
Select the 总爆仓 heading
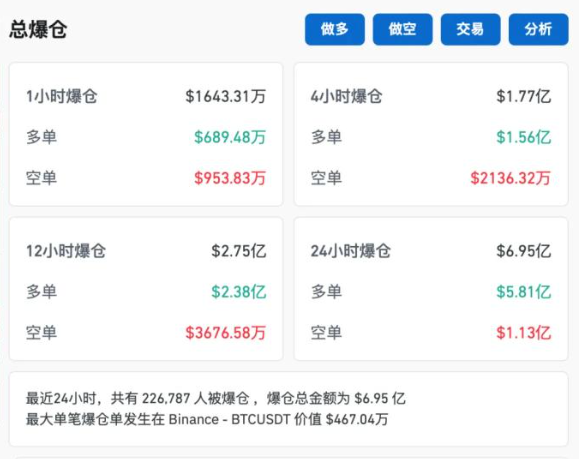pyautogui.click(x=38, y=30)
